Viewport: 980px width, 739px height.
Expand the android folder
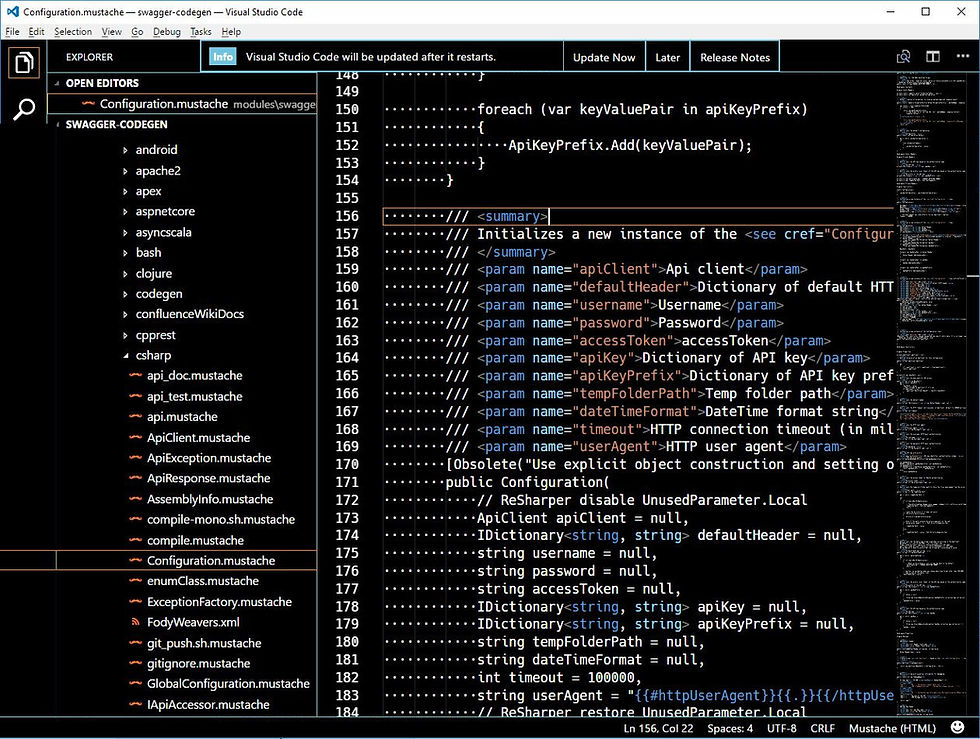point(125,150)
